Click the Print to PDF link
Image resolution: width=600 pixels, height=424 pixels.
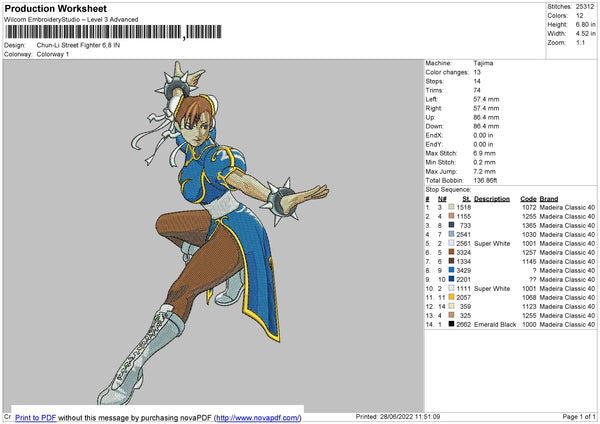click(36, 417)
